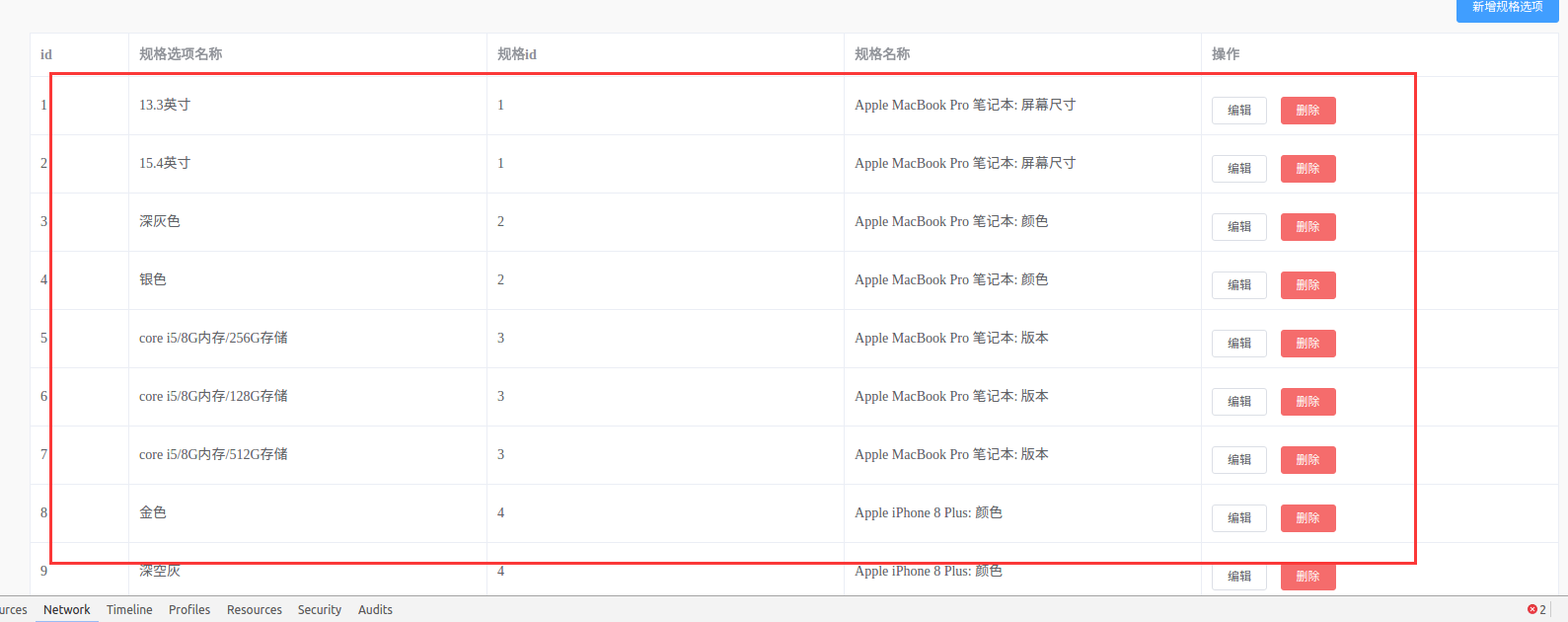The width and height of the screenshot is (1568, 622).
Task: Edit the 13.3英寸 row
Action: tap(1239, 111)
